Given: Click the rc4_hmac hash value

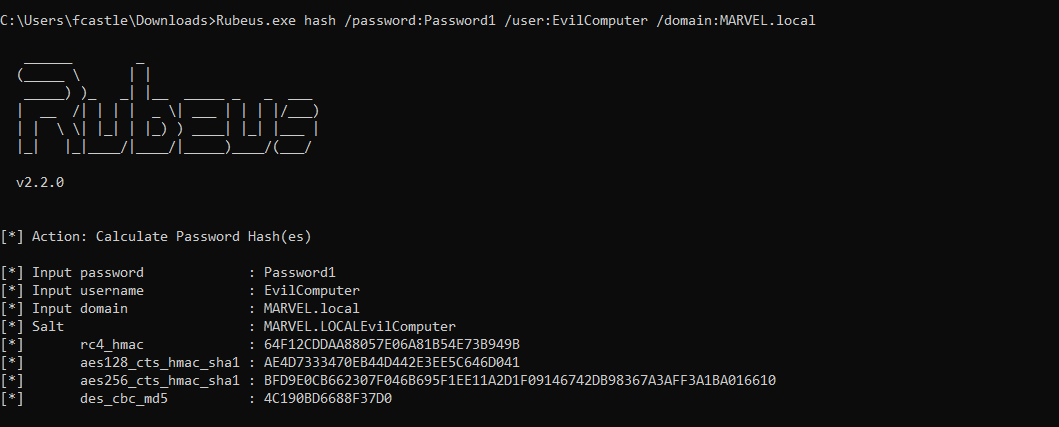Looking at the screenshot, I should [392, 345].
